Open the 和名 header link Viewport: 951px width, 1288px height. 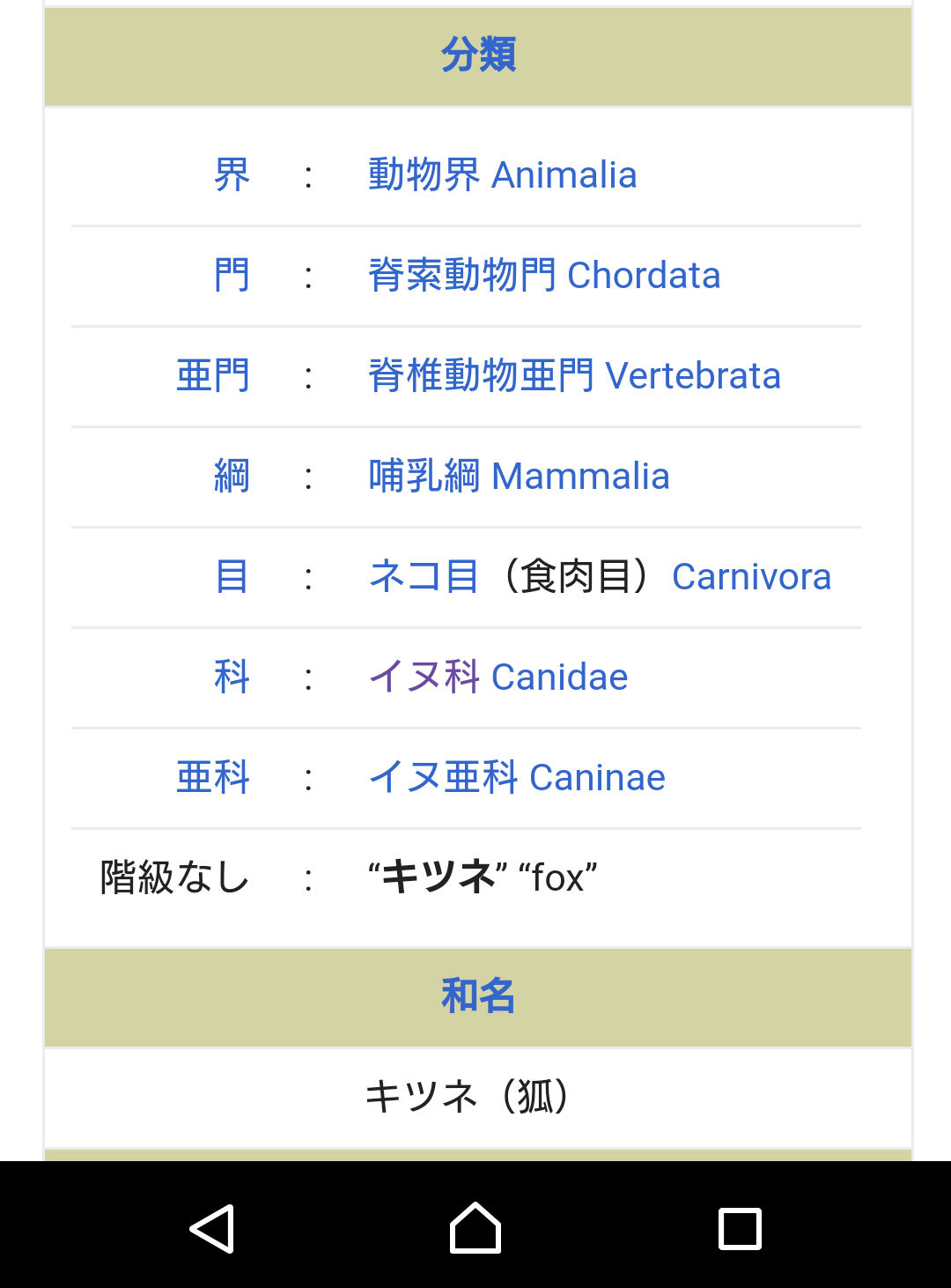point(478,996)
